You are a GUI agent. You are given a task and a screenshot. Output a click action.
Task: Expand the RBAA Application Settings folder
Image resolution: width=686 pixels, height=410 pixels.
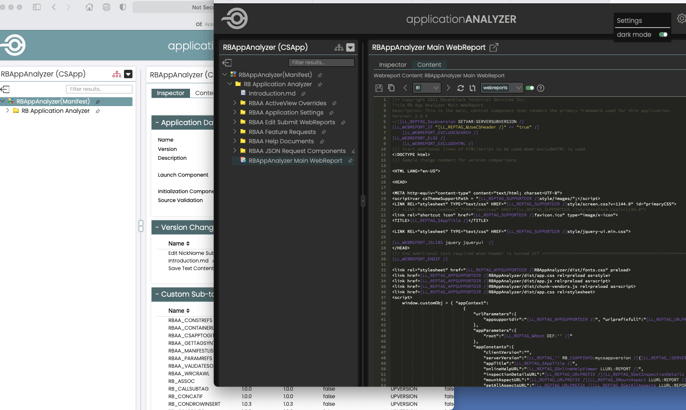235,113
